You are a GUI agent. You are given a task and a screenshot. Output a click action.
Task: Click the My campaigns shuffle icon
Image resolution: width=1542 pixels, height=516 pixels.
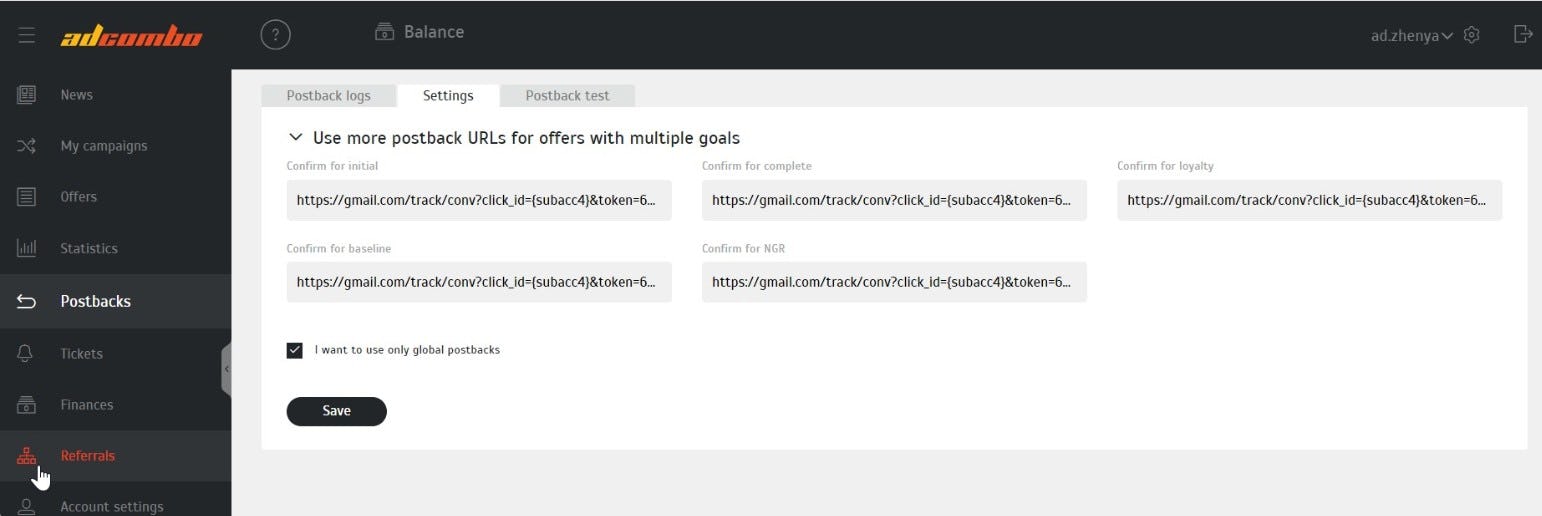pyautogui.click(x=26, y=146)
